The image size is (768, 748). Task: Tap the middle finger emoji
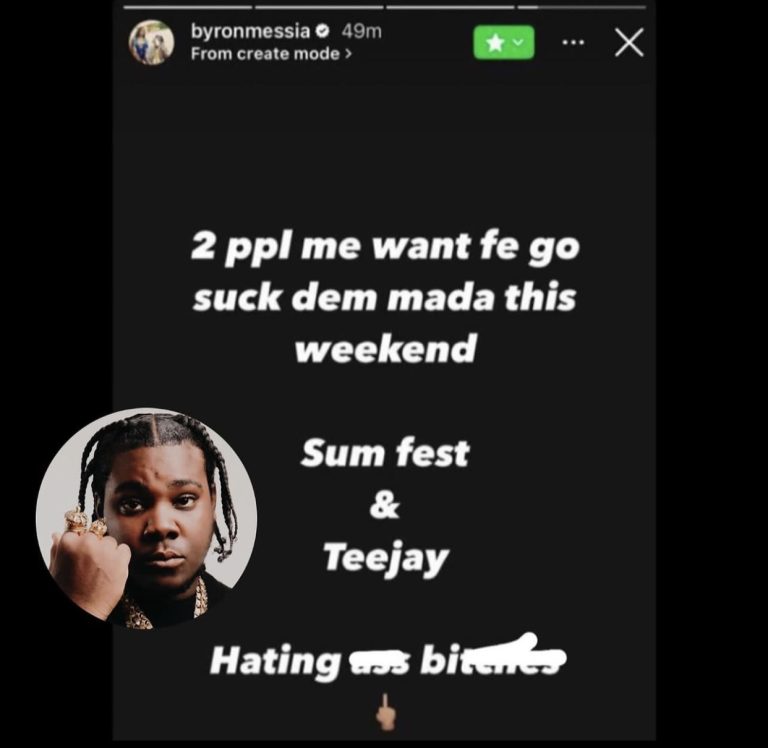tap(386, 711)
